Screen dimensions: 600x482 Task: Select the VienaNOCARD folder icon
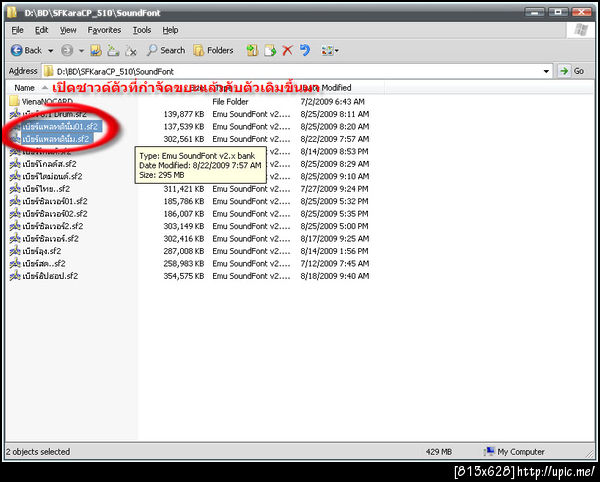[x=14, y=101]
